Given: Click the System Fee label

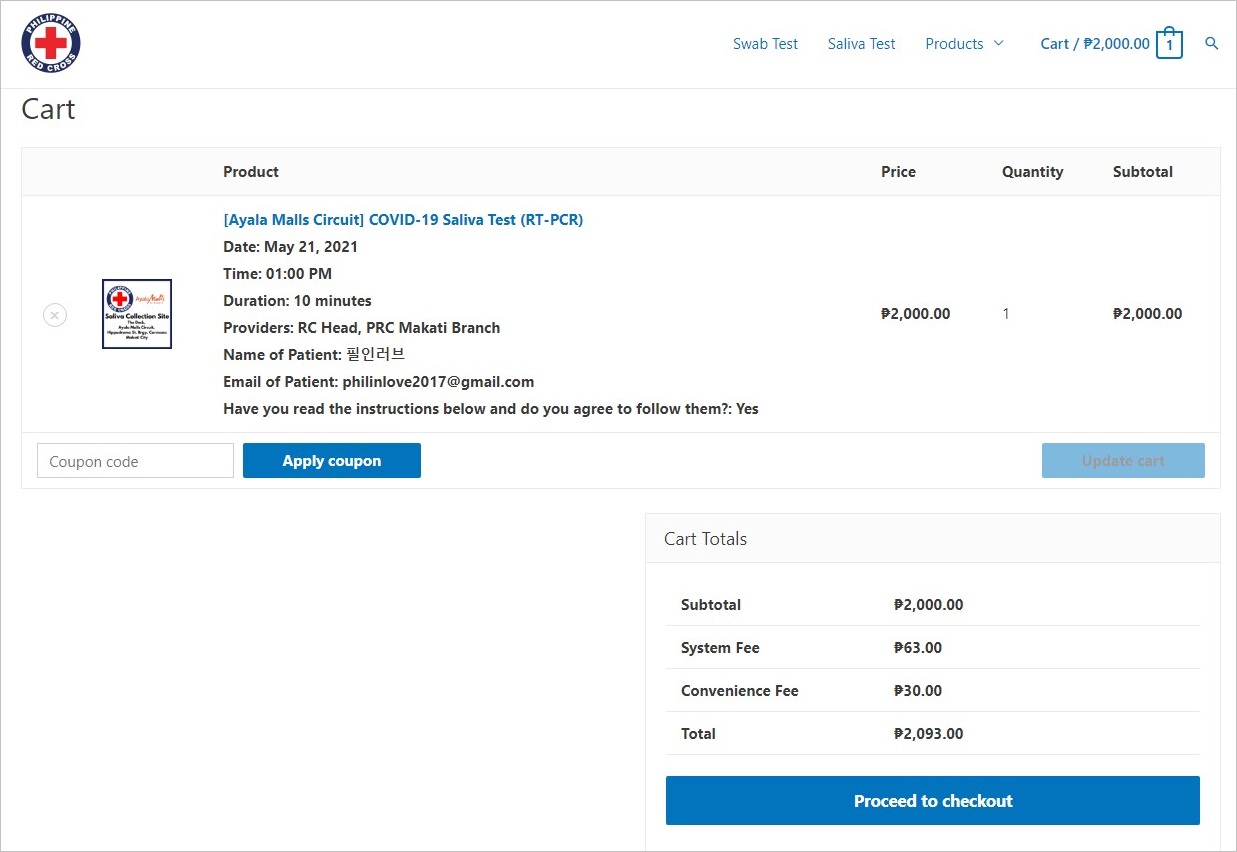Looking at the screenshot, I should (x=720, y=648).
